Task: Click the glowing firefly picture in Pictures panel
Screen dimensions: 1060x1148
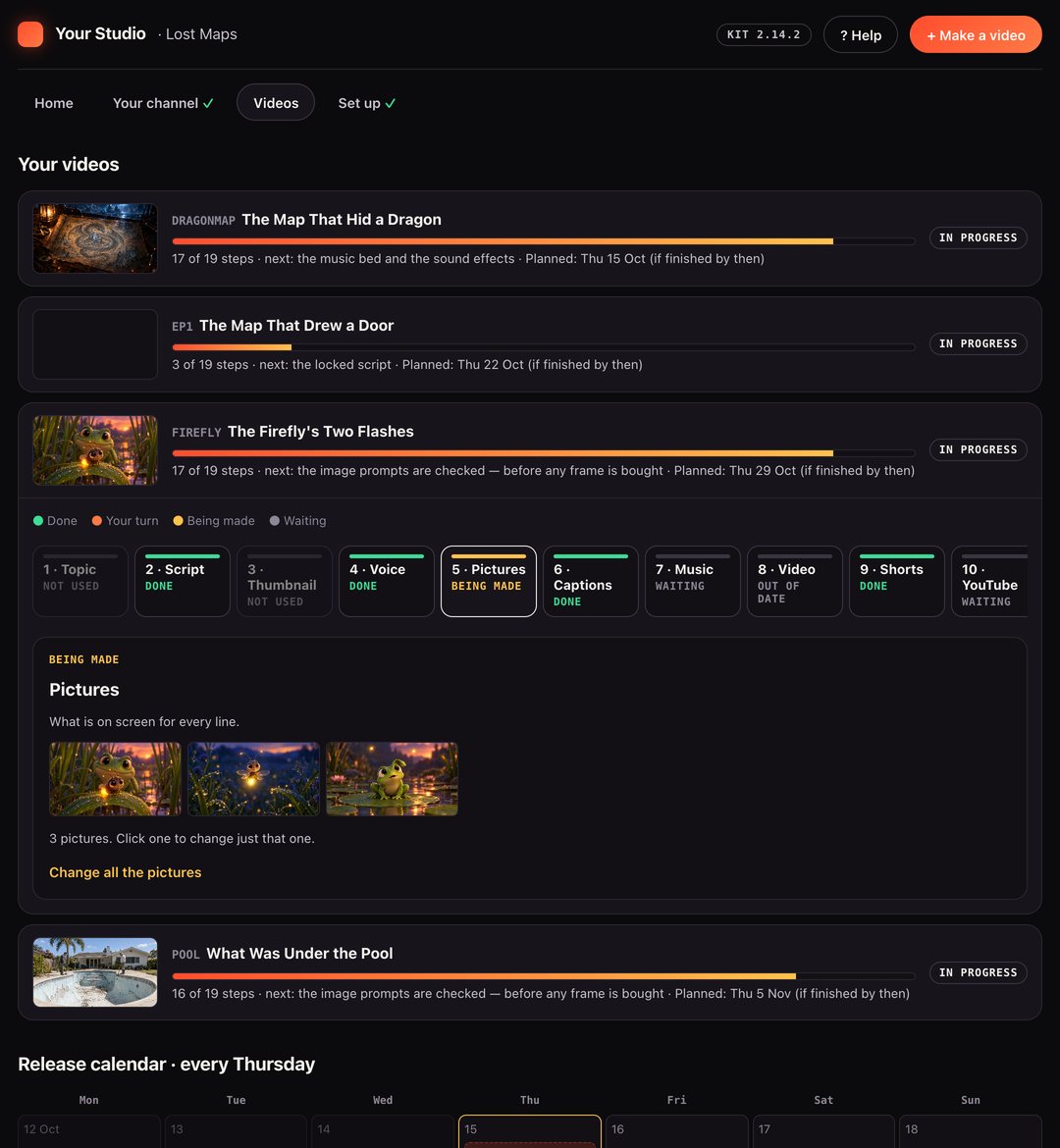Action: click(253, 779)
